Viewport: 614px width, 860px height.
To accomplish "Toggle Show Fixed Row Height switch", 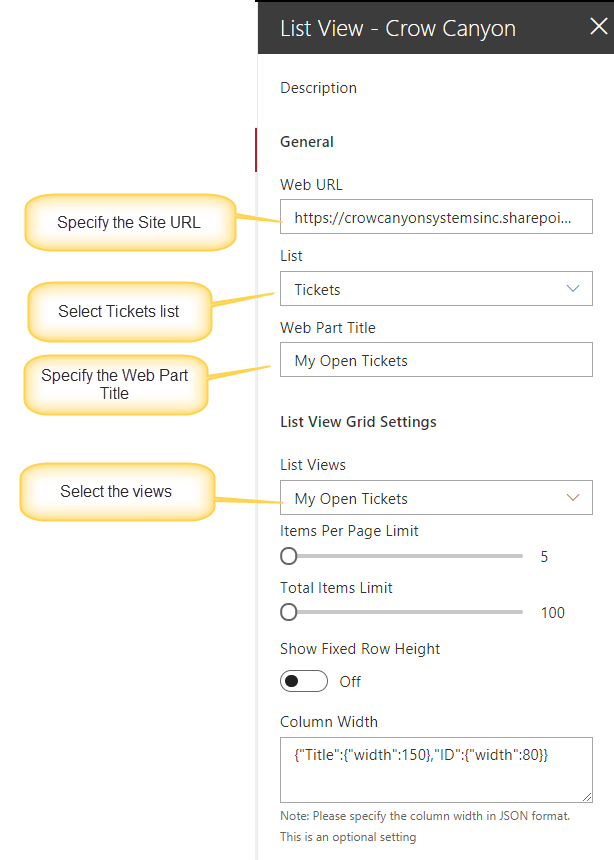I will tap(304, 681).
